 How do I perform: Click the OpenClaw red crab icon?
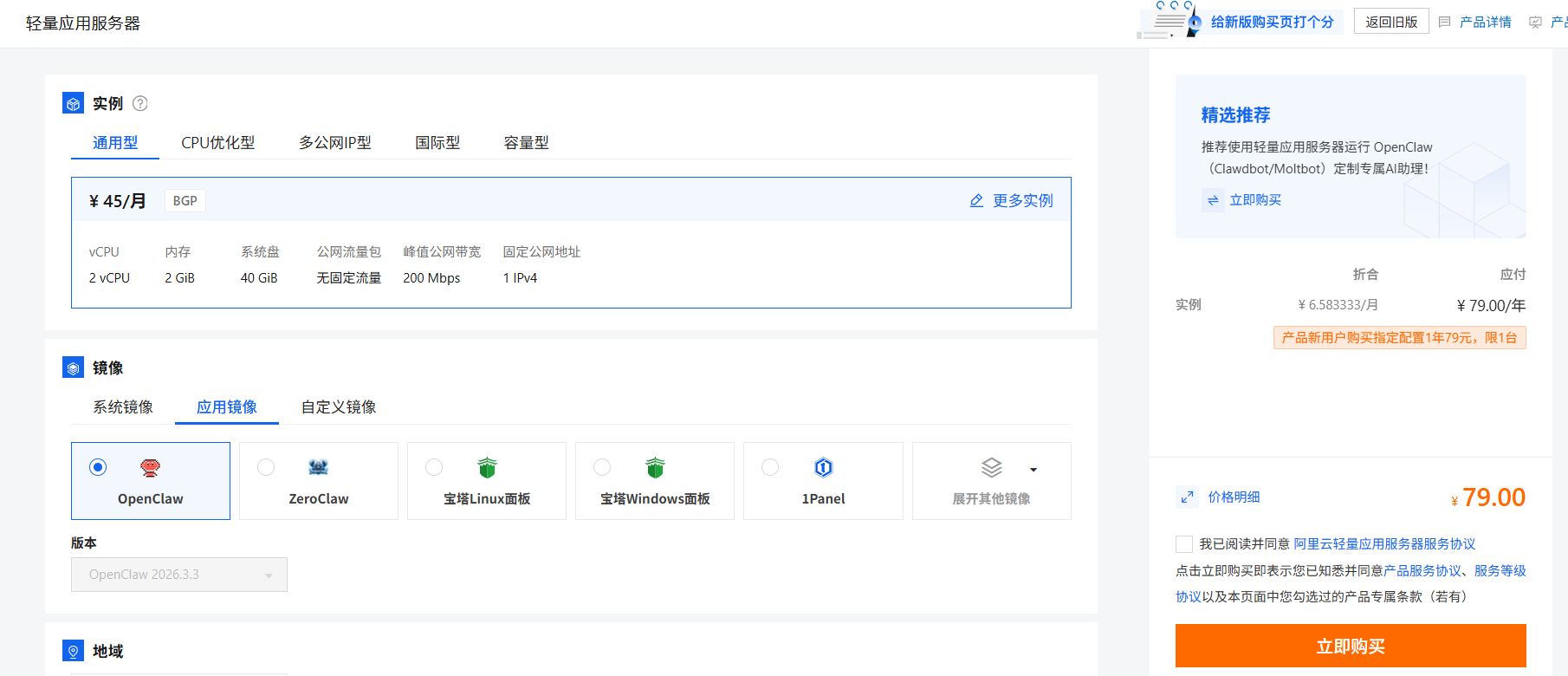[151, 468]
